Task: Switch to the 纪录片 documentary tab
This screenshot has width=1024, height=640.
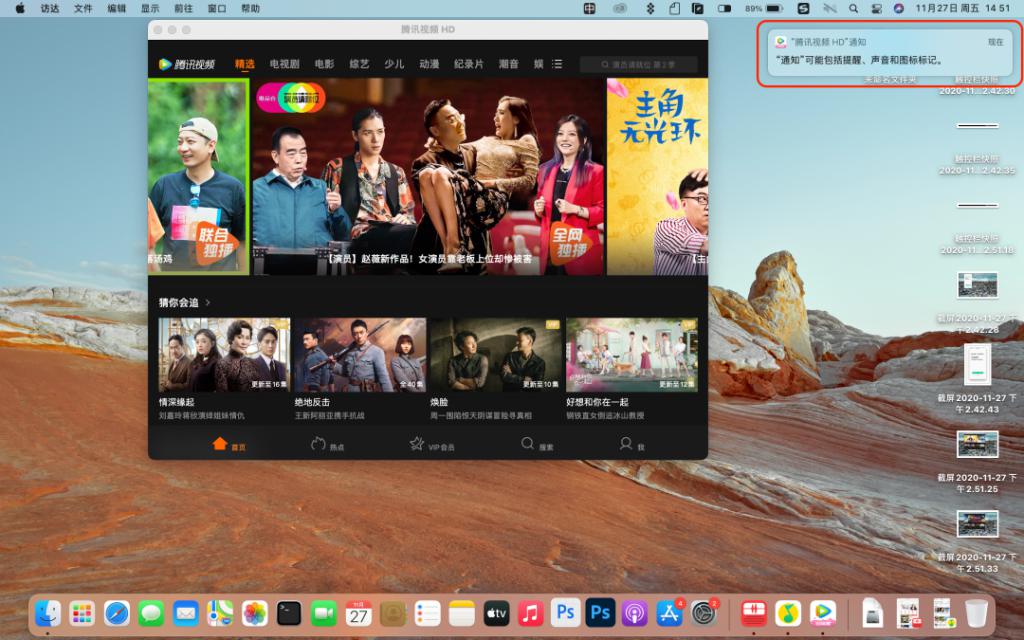Action: (x=470, y=63)
